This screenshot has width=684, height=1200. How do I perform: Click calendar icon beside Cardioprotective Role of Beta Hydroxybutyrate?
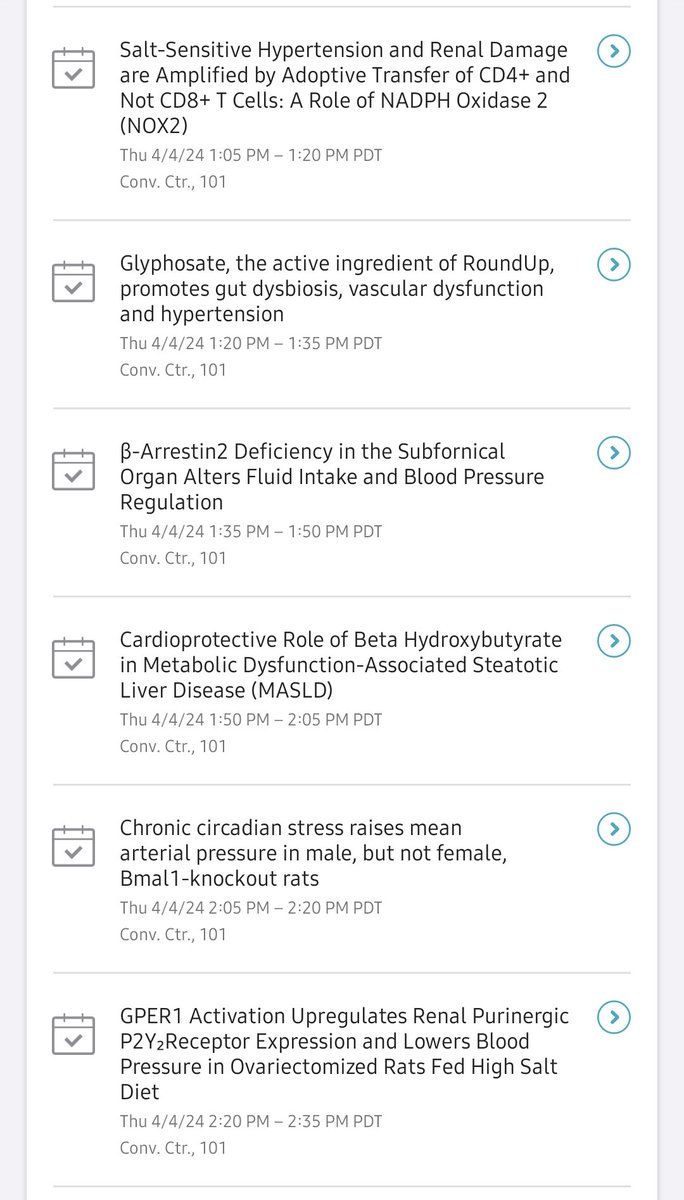pos(73,657)
